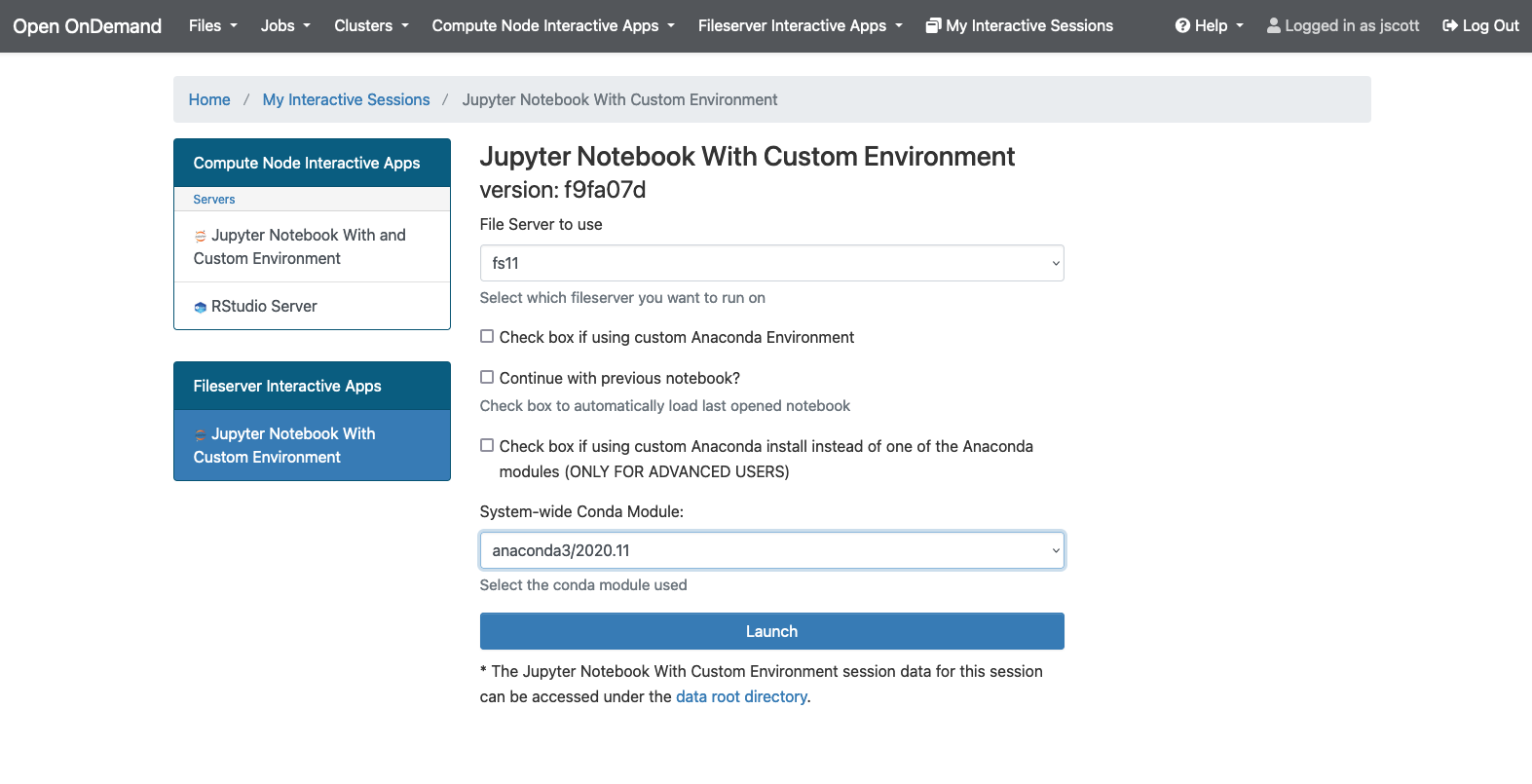This screenshot has width=1532, height=784.
Task: Click Log Out in the navbar
Action: (x=1480, y=25)
